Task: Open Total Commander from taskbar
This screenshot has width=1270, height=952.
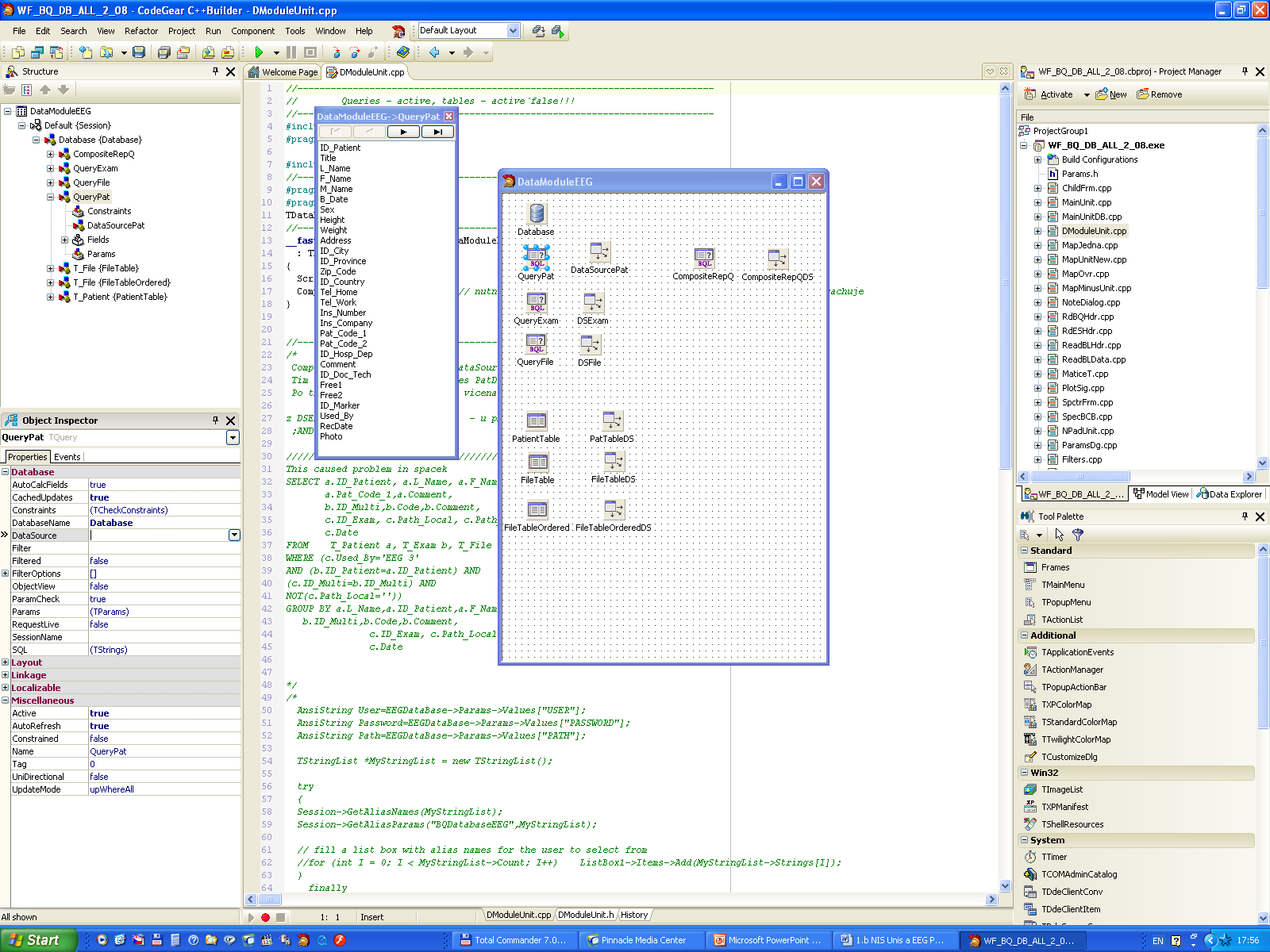Action: (x=514, y=940)
